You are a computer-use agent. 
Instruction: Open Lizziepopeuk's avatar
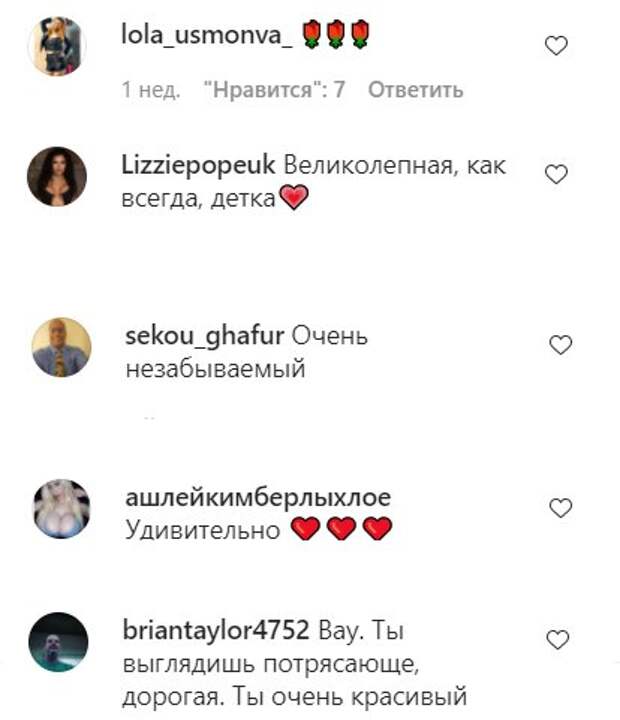(57, 176)
